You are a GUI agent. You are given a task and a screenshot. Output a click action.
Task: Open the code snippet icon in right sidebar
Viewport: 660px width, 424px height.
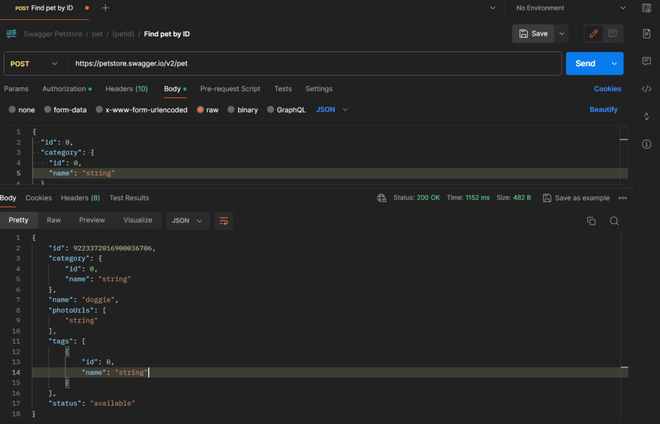pyautogui.click(x=647, y=89)
